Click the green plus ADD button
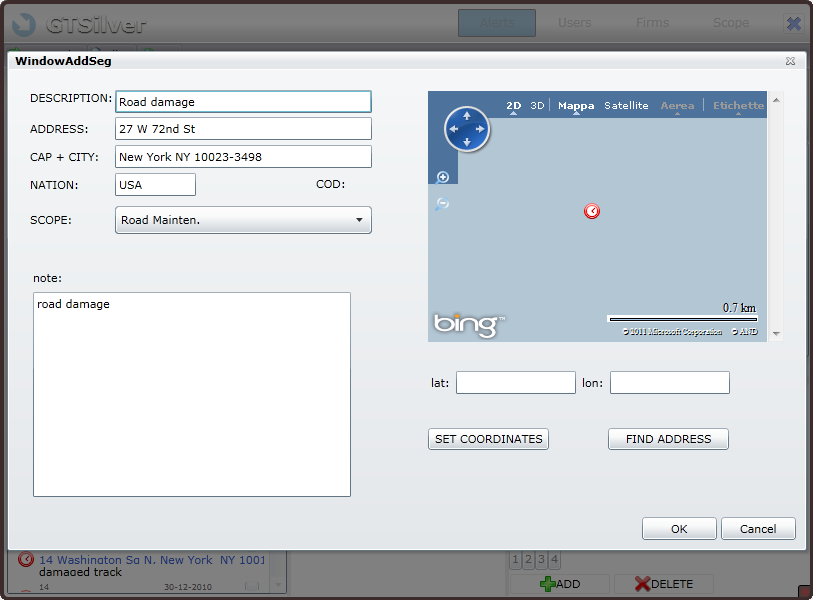The height and width of the screenshot is (600, 813). click(x=560, y=584)
